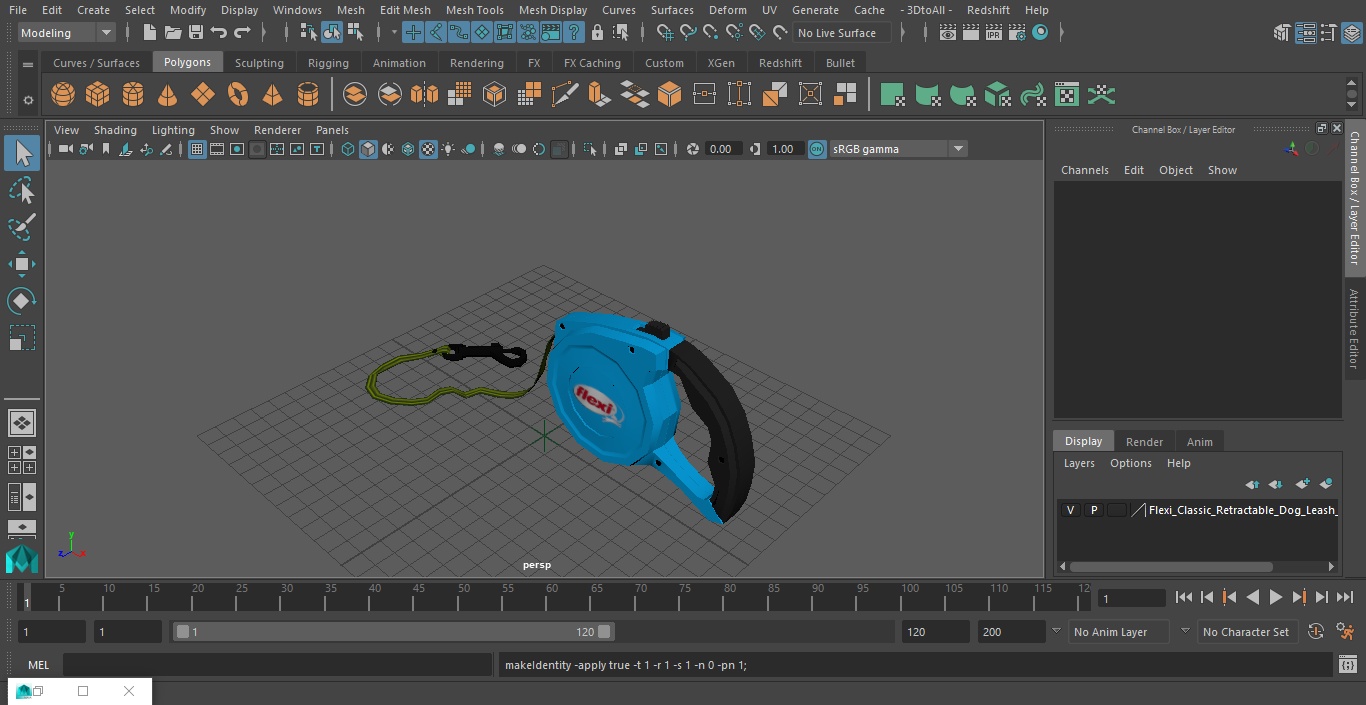Create a polygon pyramid from the shelf

coord(273,95)
